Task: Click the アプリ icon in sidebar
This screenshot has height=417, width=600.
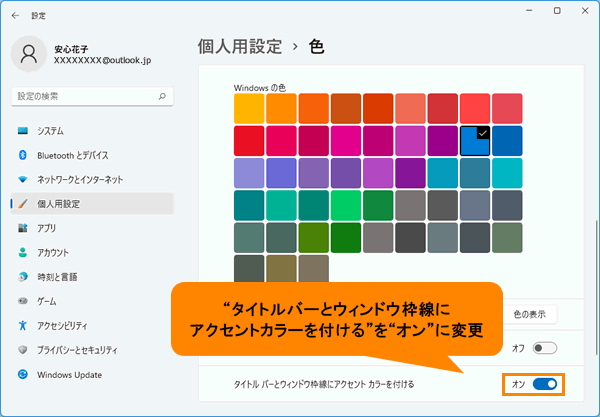Action: click(22, 228)
